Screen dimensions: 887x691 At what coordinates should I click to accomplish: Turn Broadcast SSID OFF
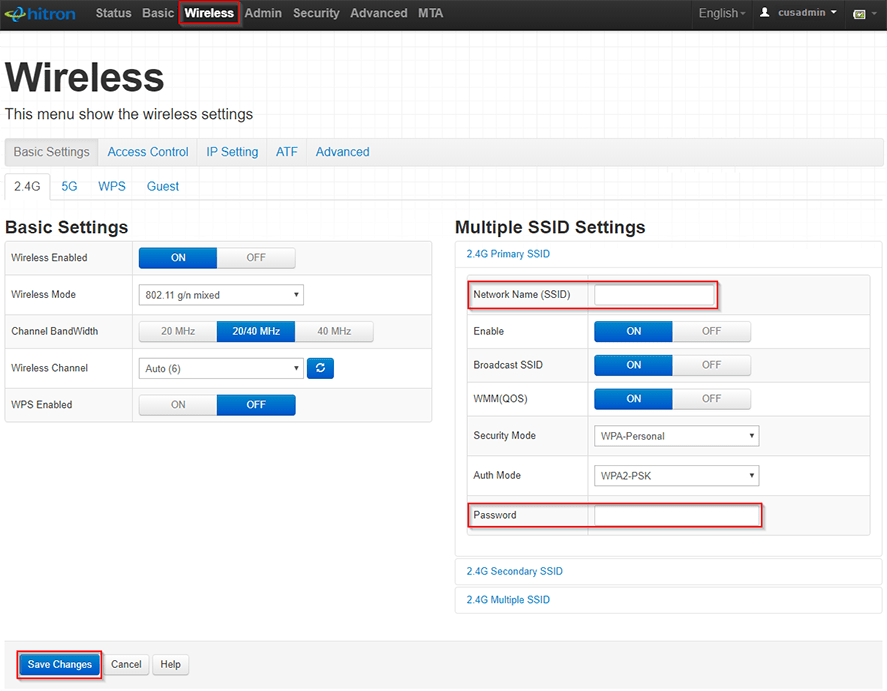click(x=711, y=365)
